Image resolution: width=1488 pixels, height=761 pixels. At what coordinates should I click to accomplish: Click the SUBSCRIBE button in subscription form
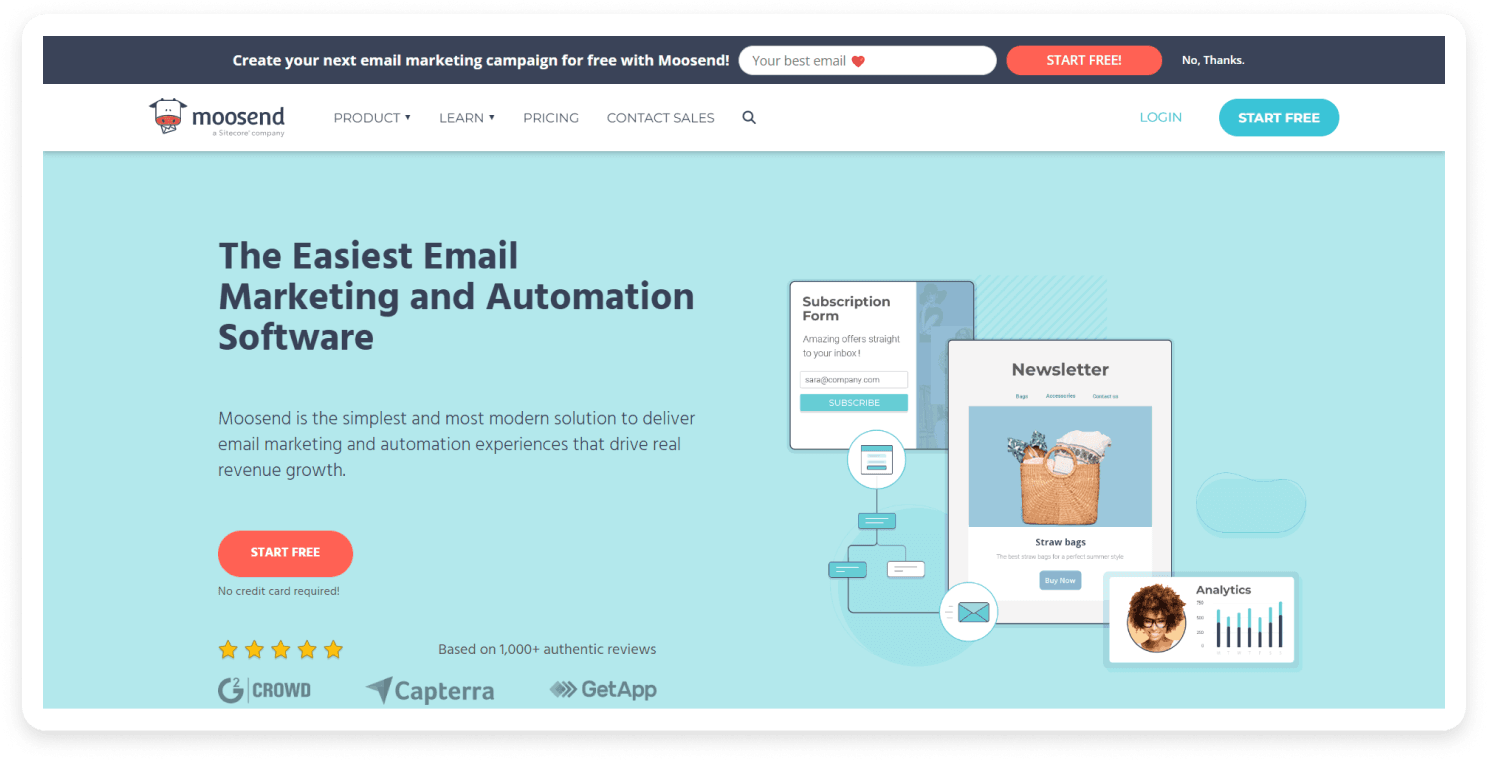coord(854,403)
